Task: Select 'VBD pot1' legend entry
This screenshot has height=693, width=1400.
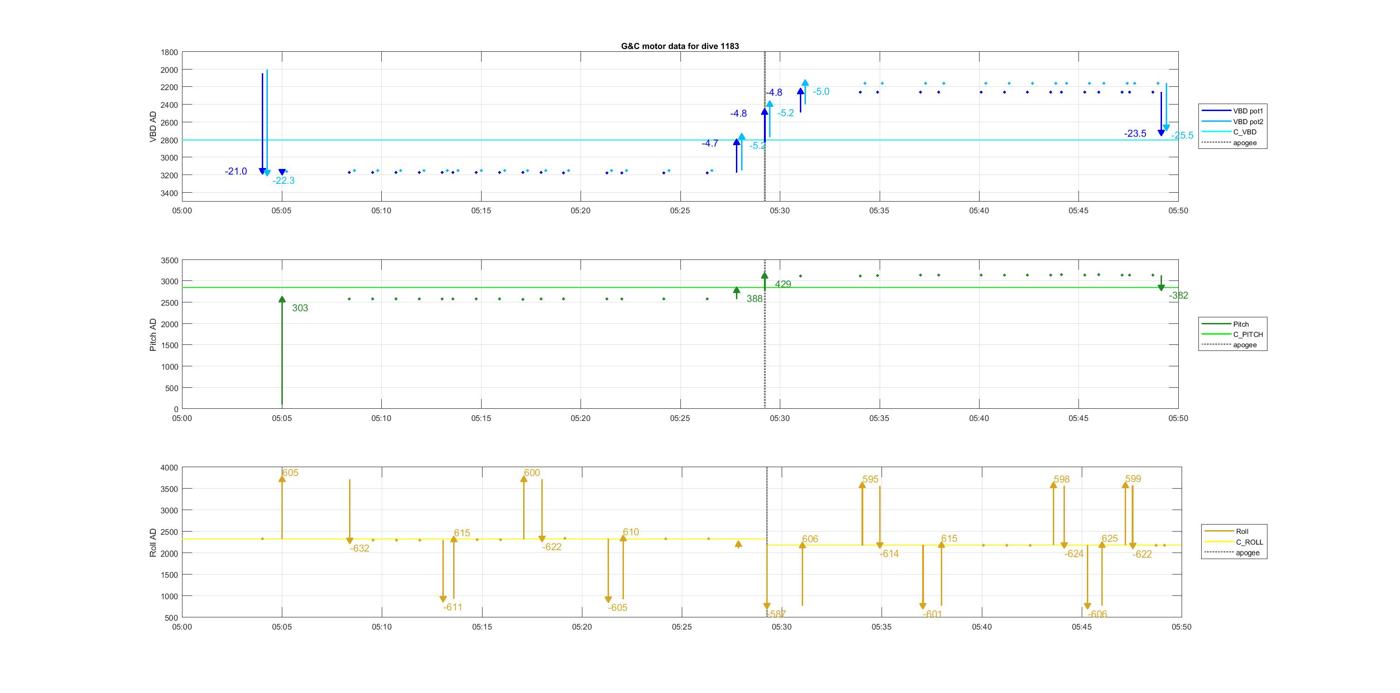Action: coord(1233,111)
